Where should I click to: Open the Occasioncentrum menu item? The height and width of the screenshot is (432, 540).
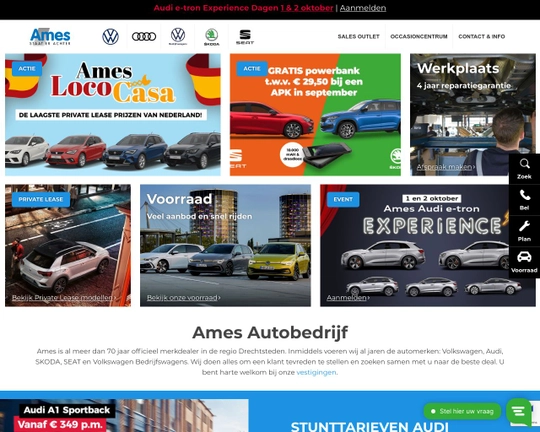click(x=419, y=37)
